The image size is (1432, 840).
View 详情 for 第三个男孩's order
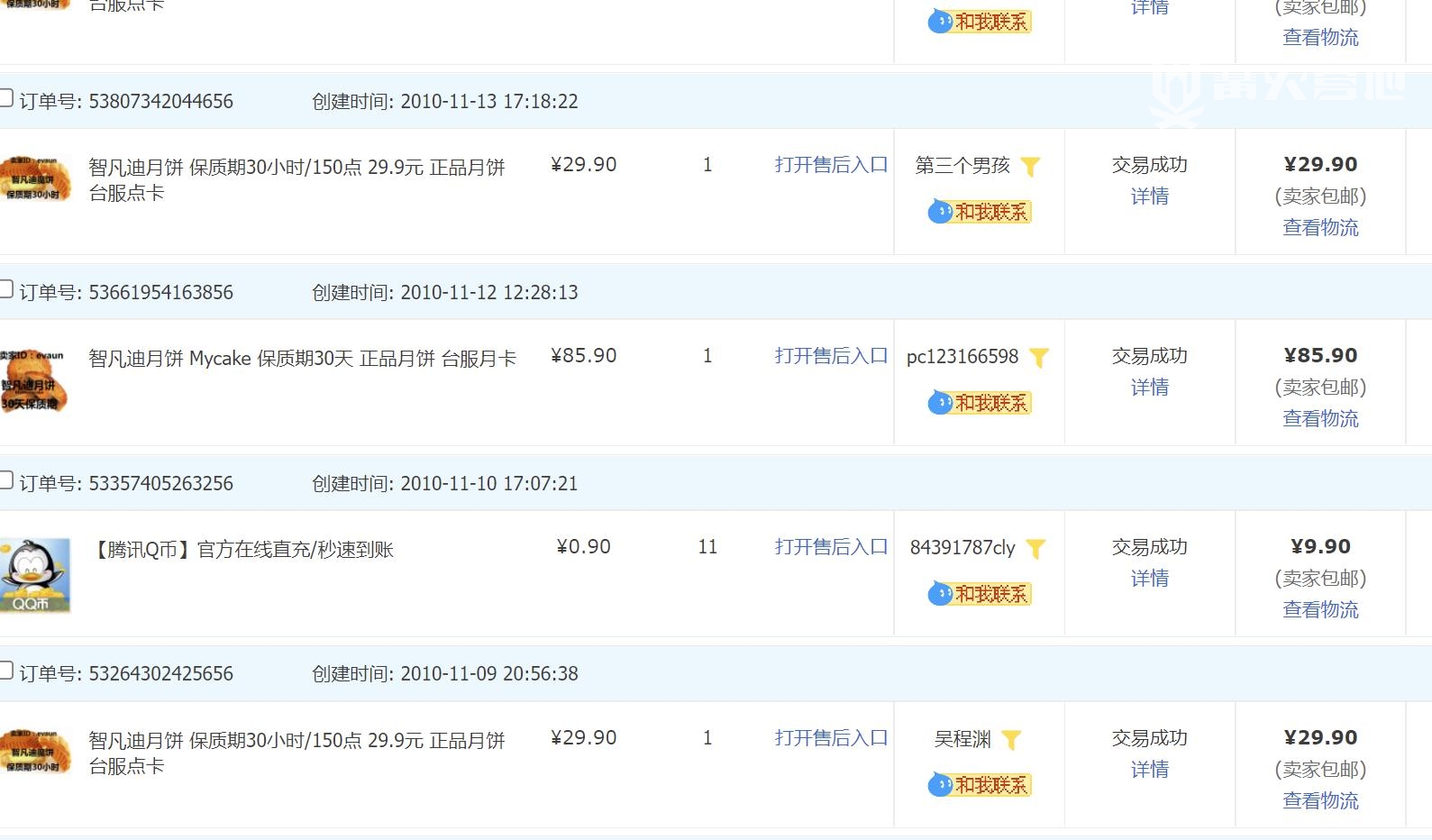(1149, 196)
